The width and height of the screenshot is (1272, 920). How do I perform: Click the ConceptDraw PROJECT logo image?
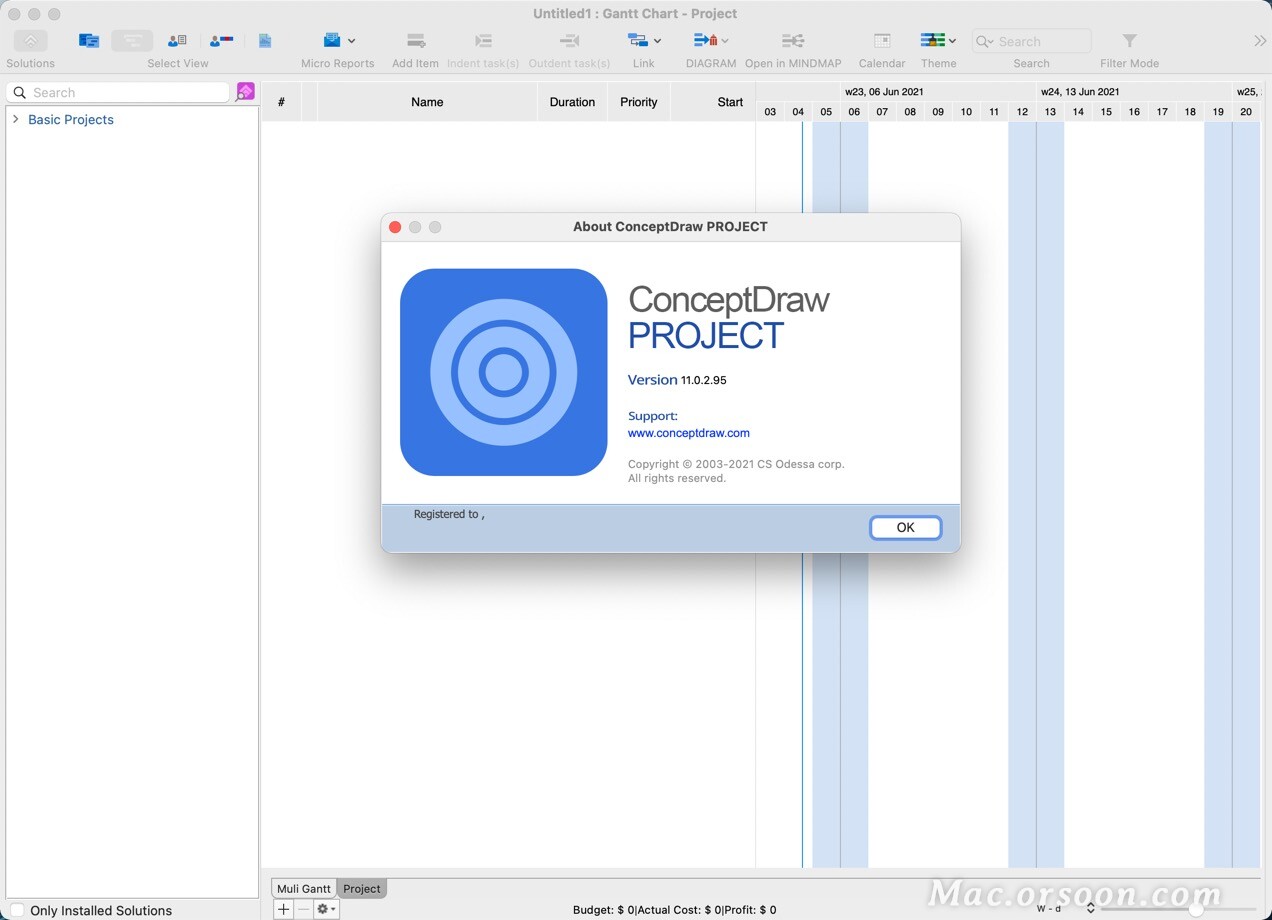504,372
